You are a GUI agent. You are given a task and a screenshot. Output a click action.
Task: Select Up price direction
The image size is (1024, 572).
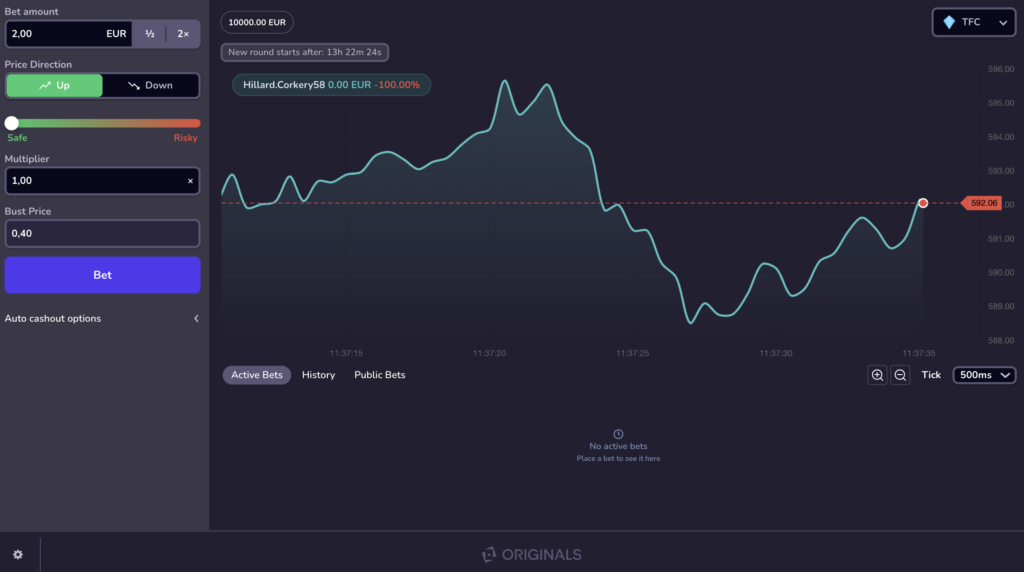pos(54,85)
